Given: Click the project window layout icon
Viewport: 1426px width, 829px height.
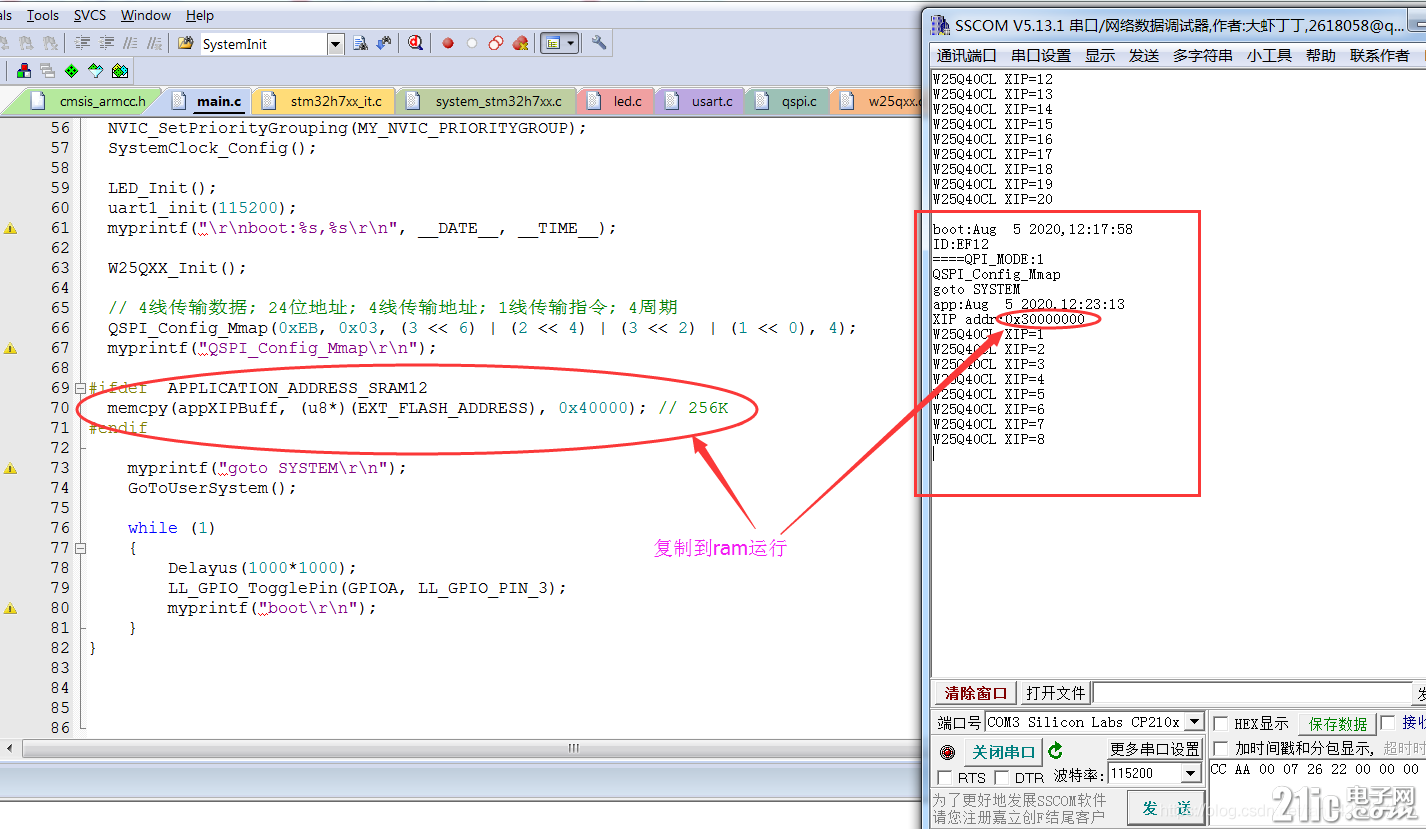Looking at the screenshot, I should click(x=552, y=43).
